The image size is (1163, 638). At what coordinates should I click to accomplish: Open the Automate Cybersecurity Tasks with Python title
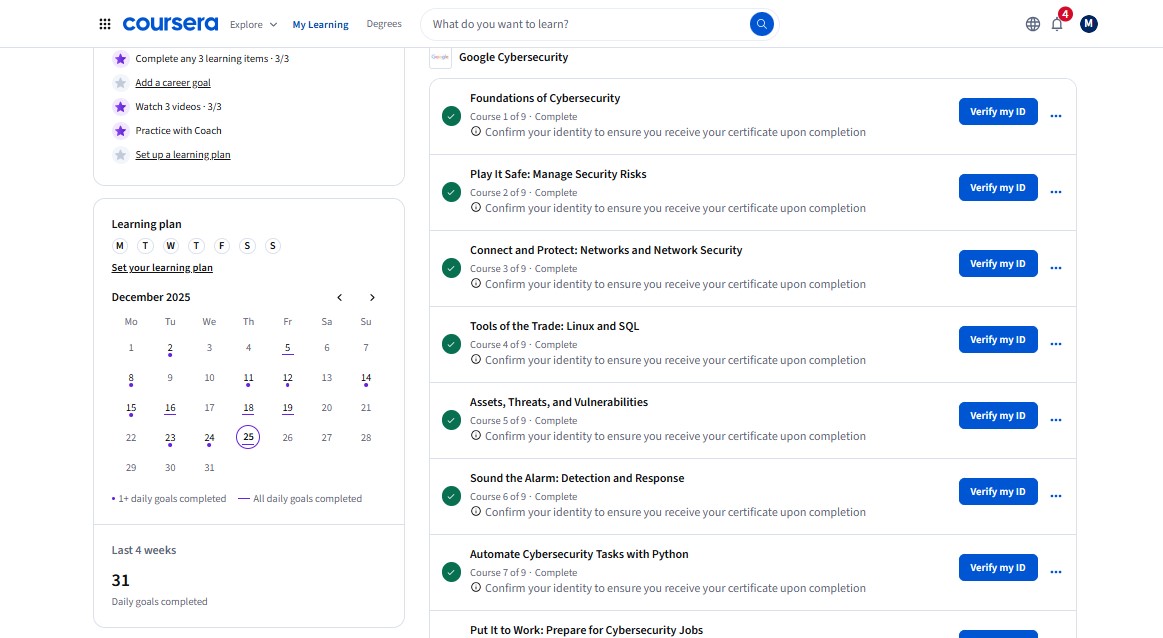click(579, 554)
